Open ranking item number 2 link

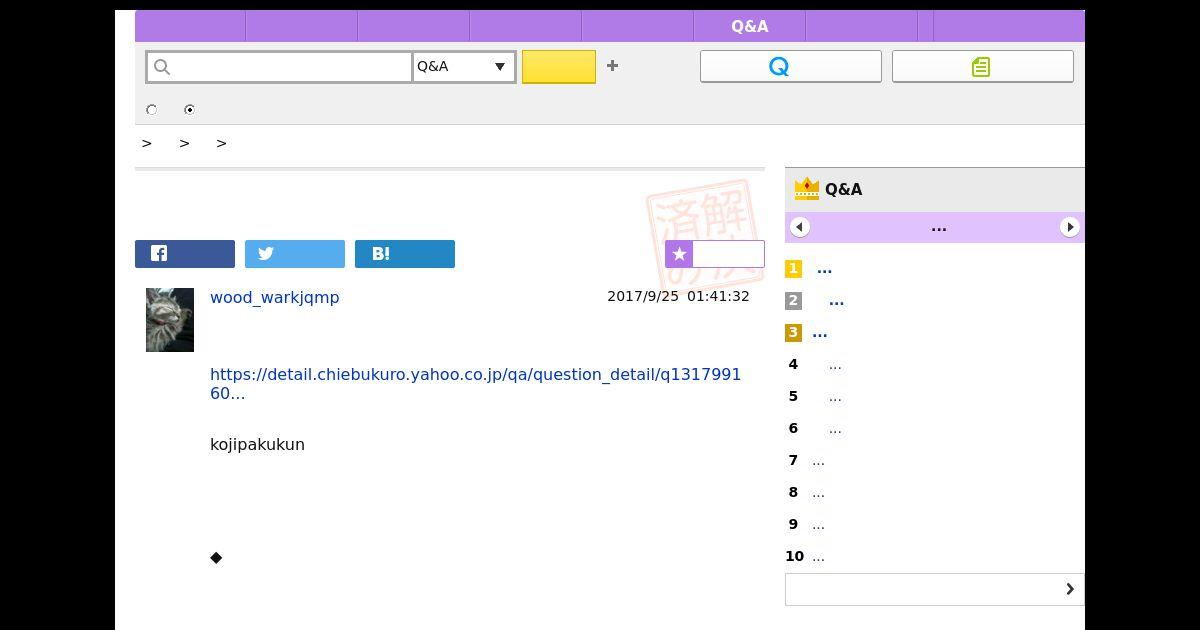coord(837,301)
